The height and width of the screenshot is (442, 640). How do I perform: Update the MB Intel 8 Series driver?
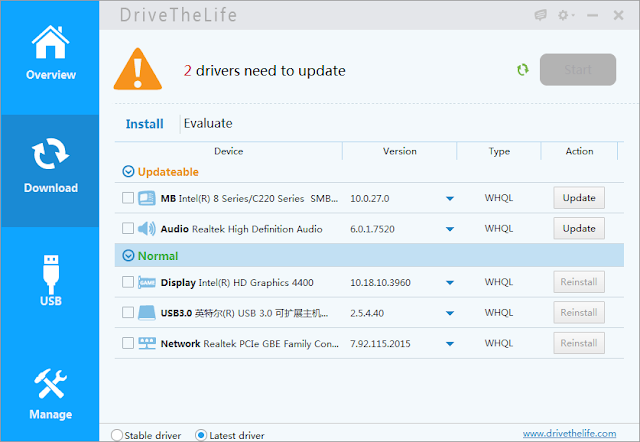579,198
